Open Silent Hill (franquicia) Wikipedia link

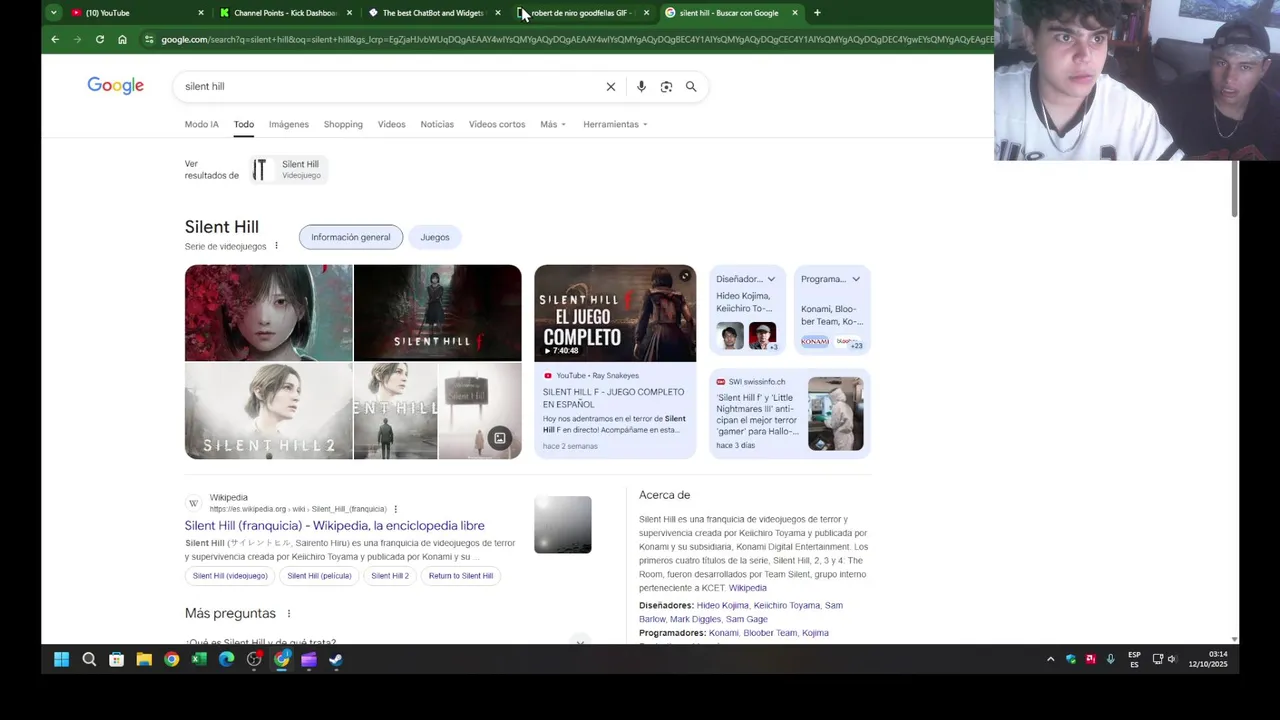point(334,526)
